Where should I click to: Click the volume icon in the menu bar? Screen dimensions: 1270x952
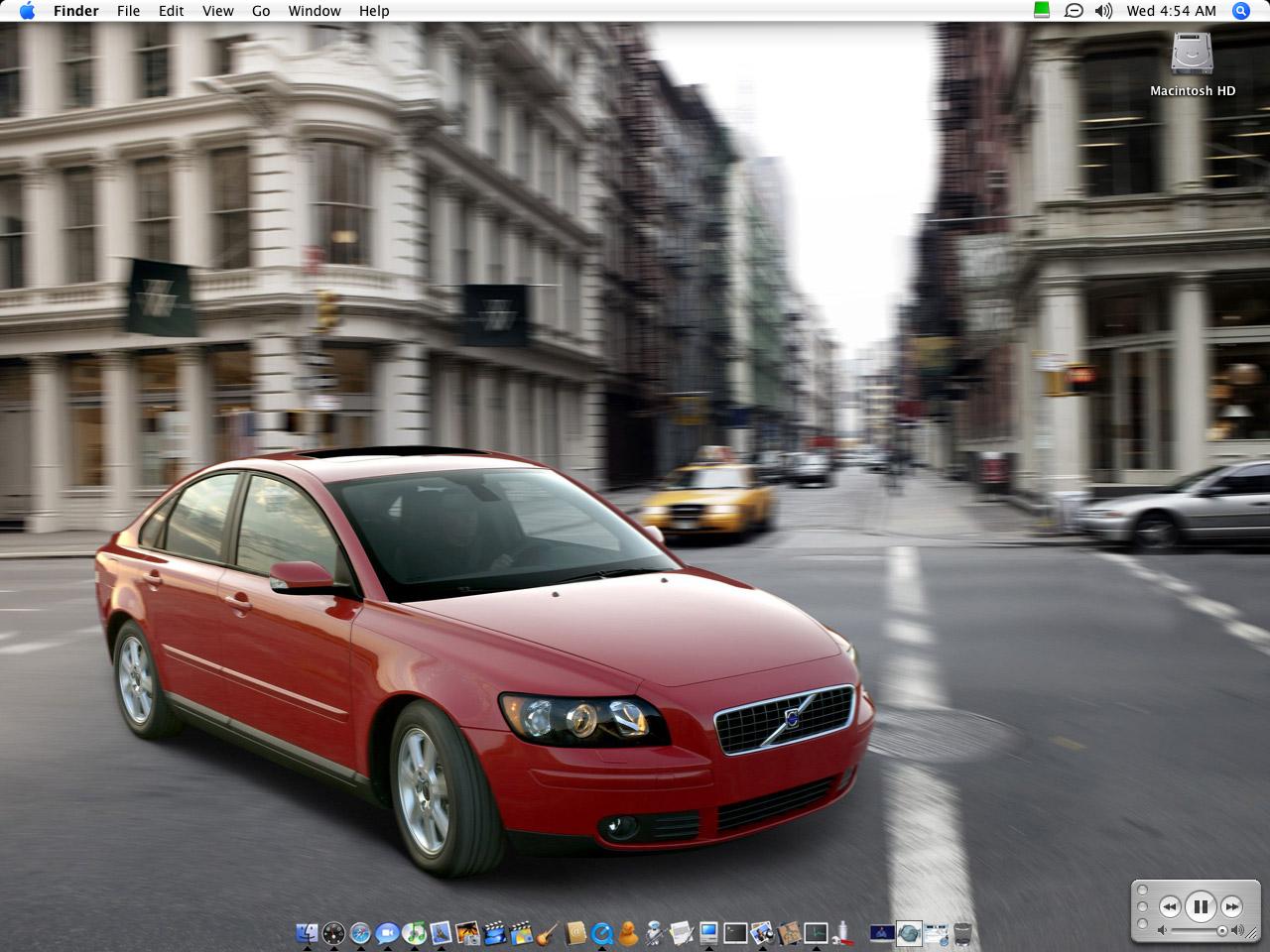1102,11
